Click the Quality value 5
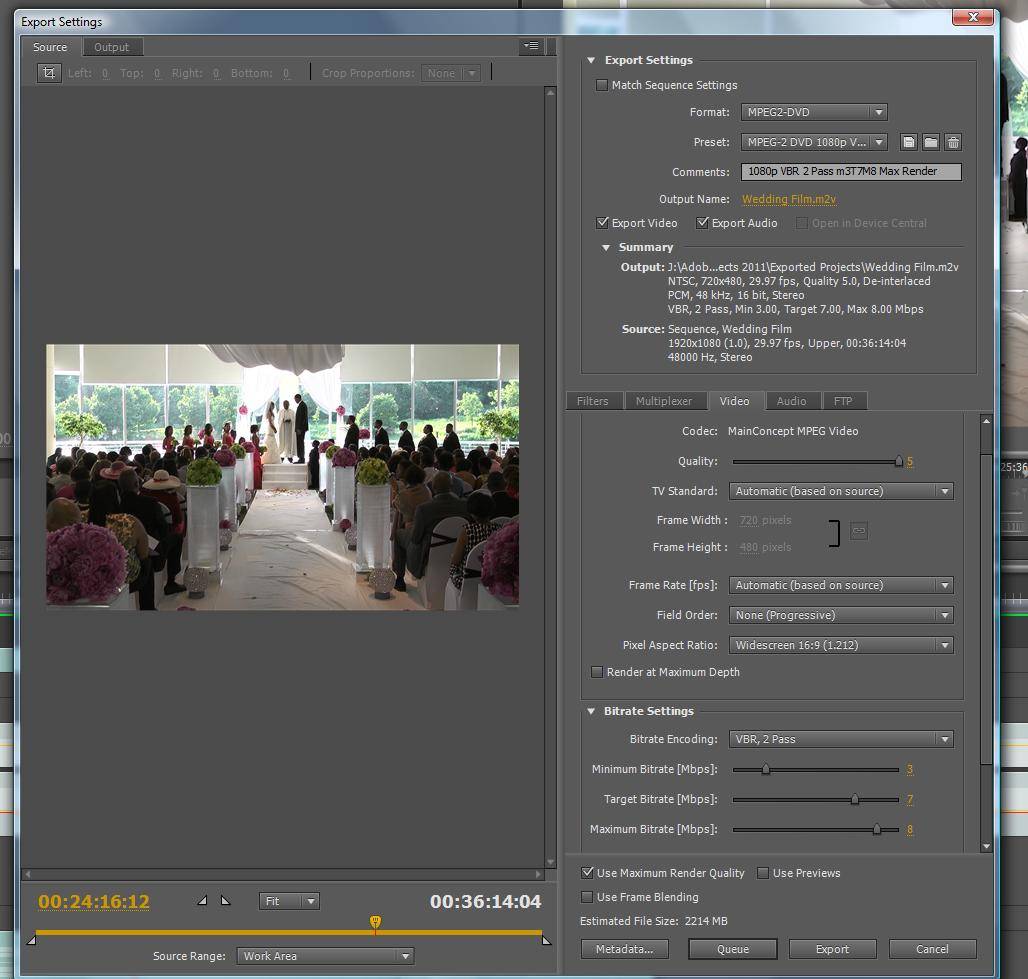Screen dimensions: 1028x979 click(x=910, y=462)
